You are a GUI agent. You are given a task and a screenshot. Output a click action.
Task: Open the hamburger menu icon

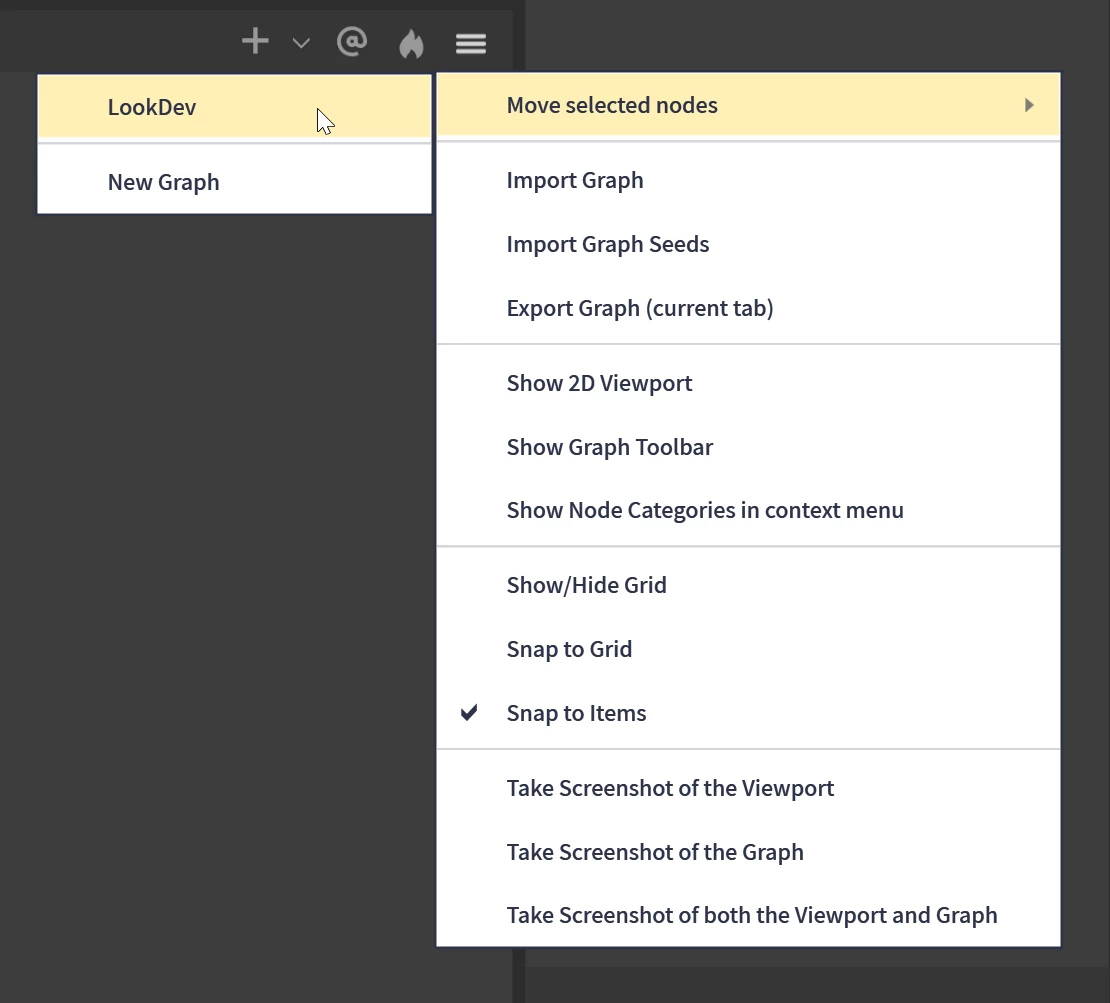(471, 43)
